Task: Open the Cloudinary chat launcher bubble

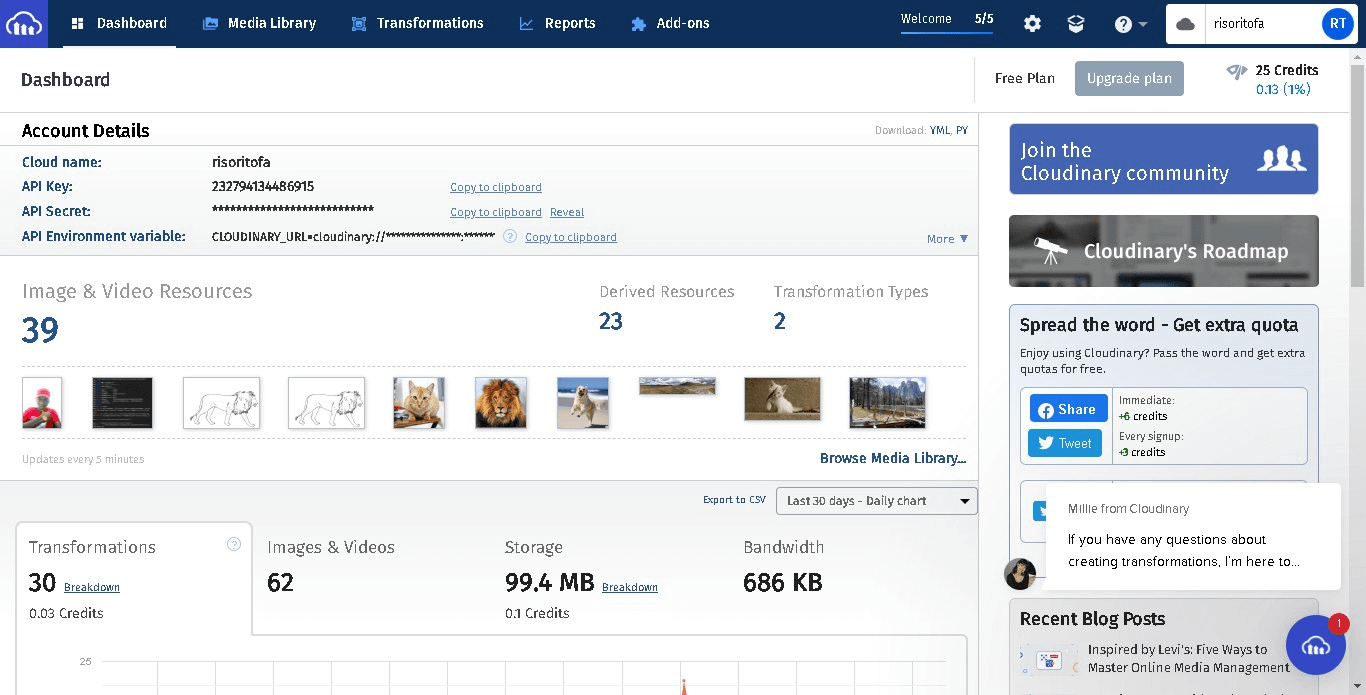Action: [x=1316, y=646]
